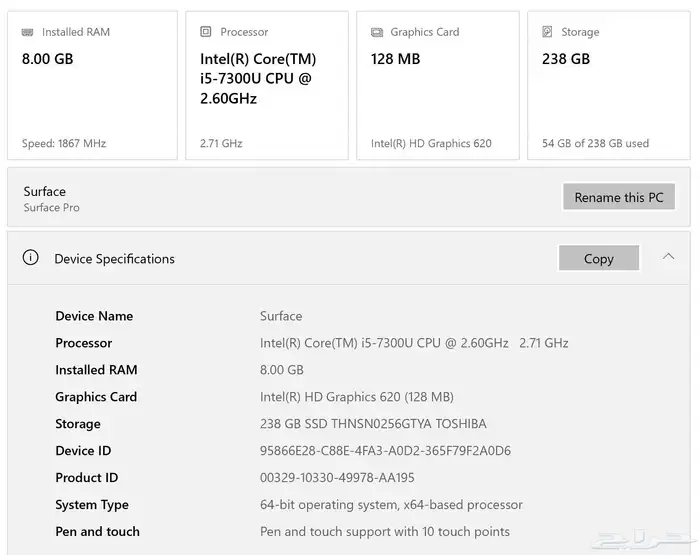The width and height of the screenshot is (700, 555).
Task: Open the processor card showing i5-7300U
Action: point(266,85)
